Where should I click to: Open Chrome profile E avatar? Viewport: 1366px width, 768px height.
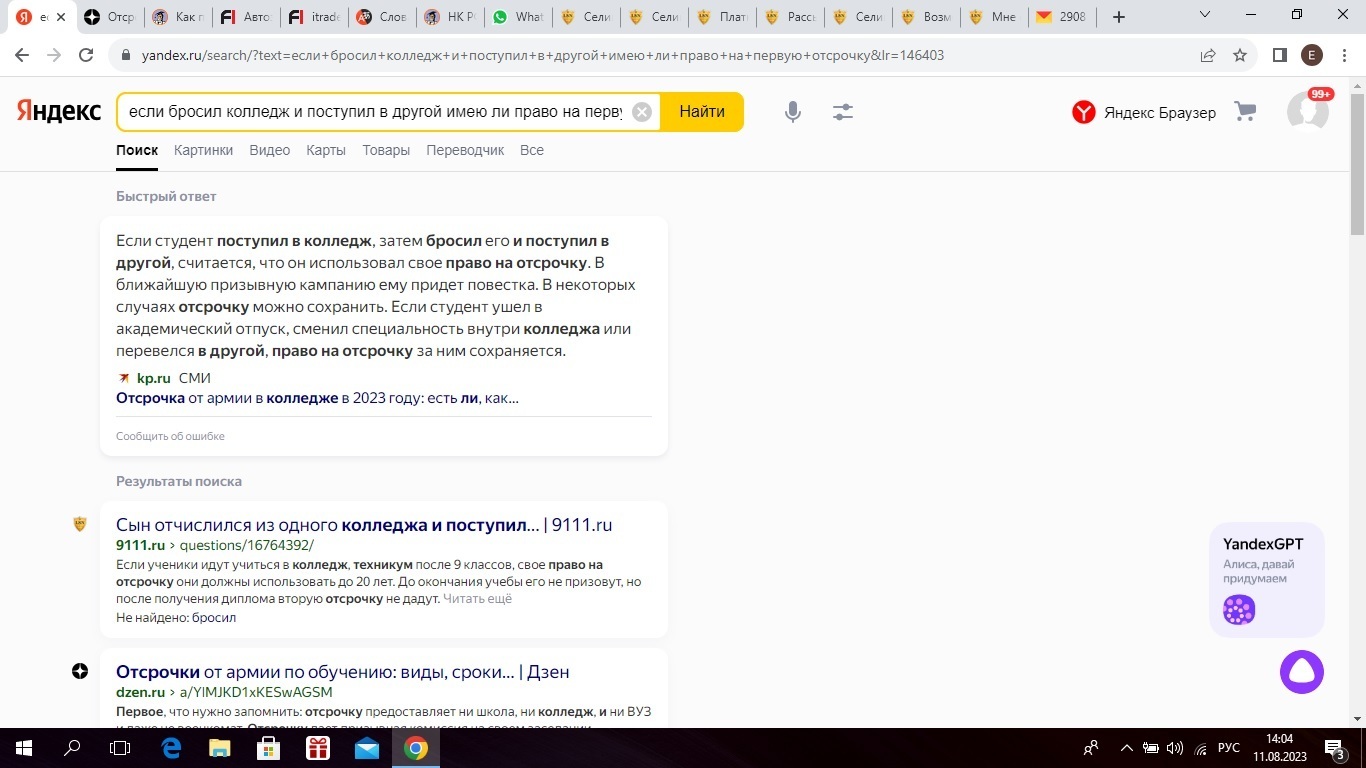tap(1312, 56)
